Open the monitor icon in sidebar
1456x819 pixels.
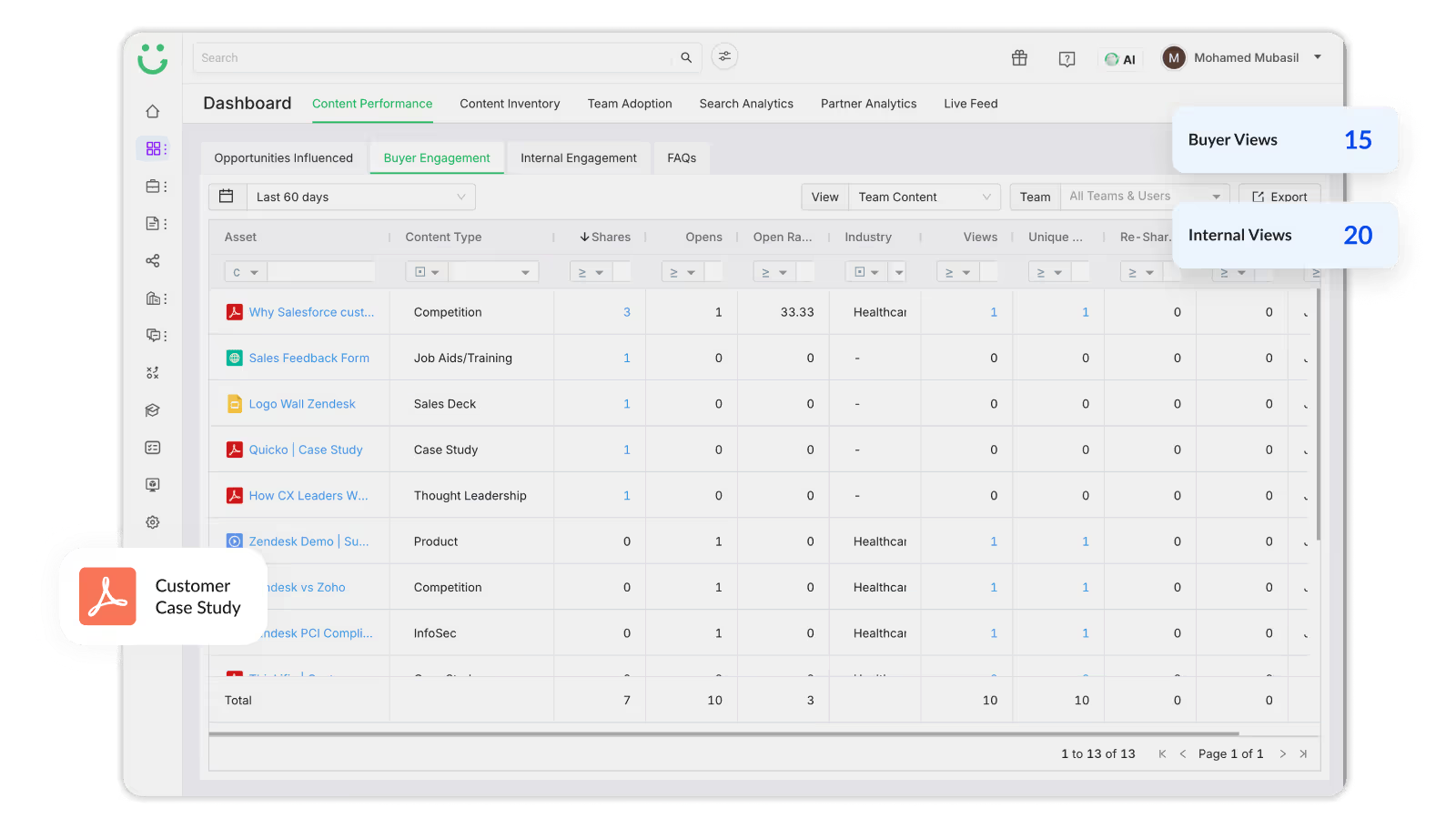pyautogui.click(x=153, y=485)
